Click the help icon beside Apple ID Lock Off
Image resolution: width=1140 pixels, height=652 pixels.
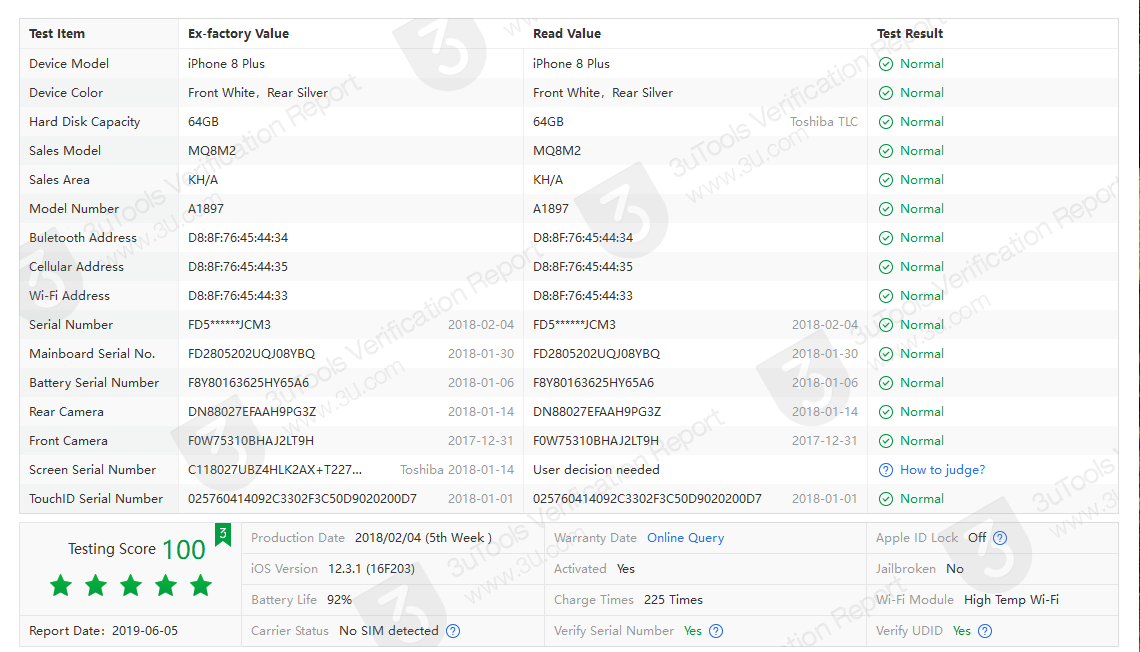click(1000, 538)
